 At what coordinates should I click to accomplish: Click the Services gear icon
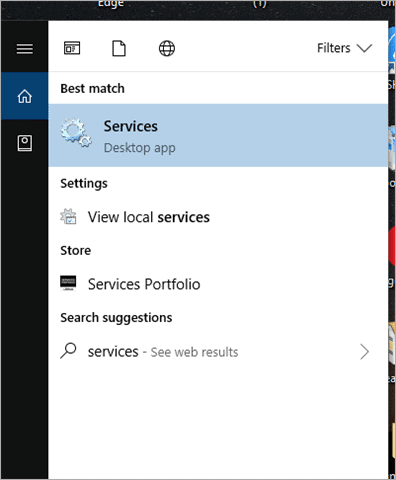coord(76,133)
